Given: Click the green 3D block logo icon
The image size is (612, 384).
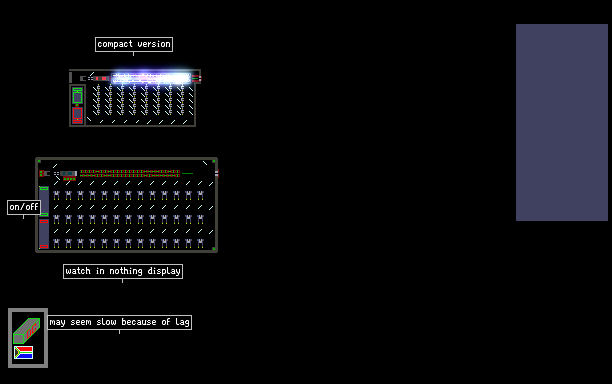Looking at the screenshot, I should pyautogui.click(x=27, y=331).
